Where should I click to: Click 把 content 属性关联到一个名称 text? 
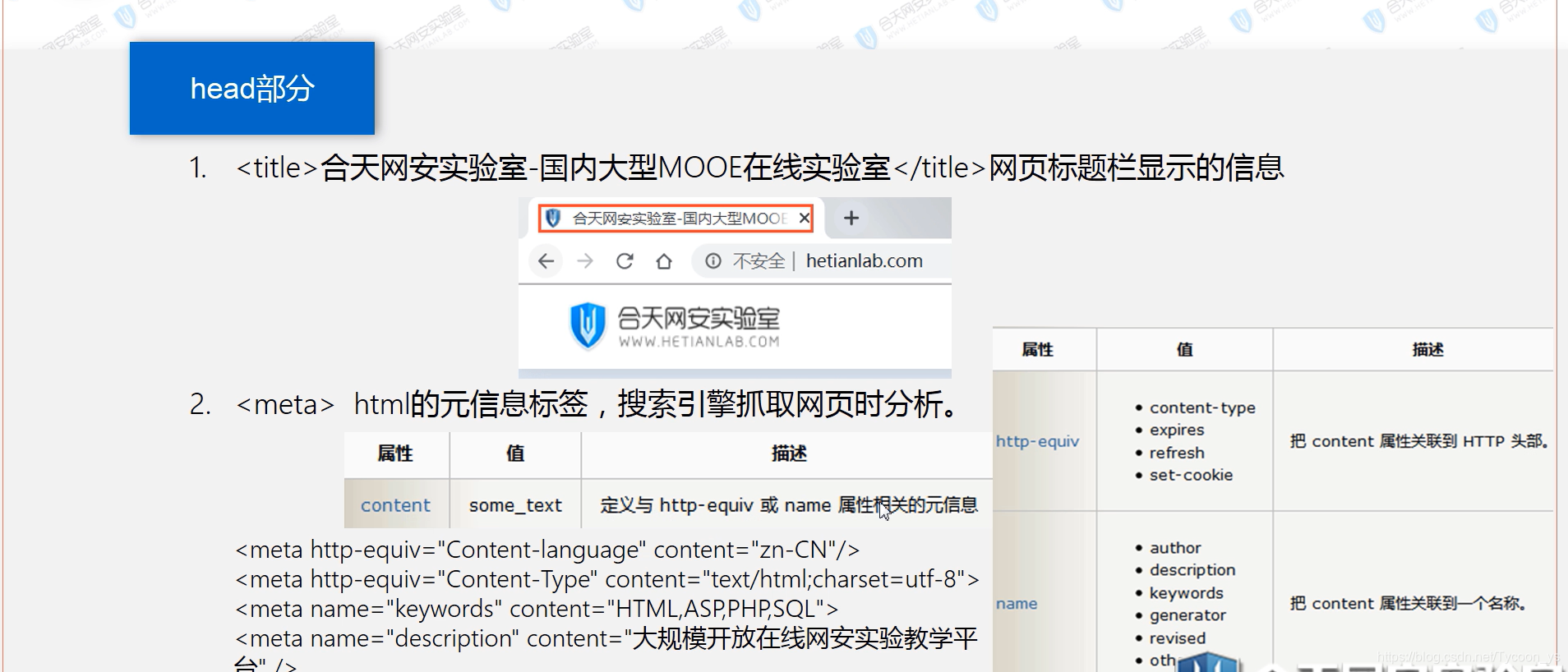coord(1408,604)
